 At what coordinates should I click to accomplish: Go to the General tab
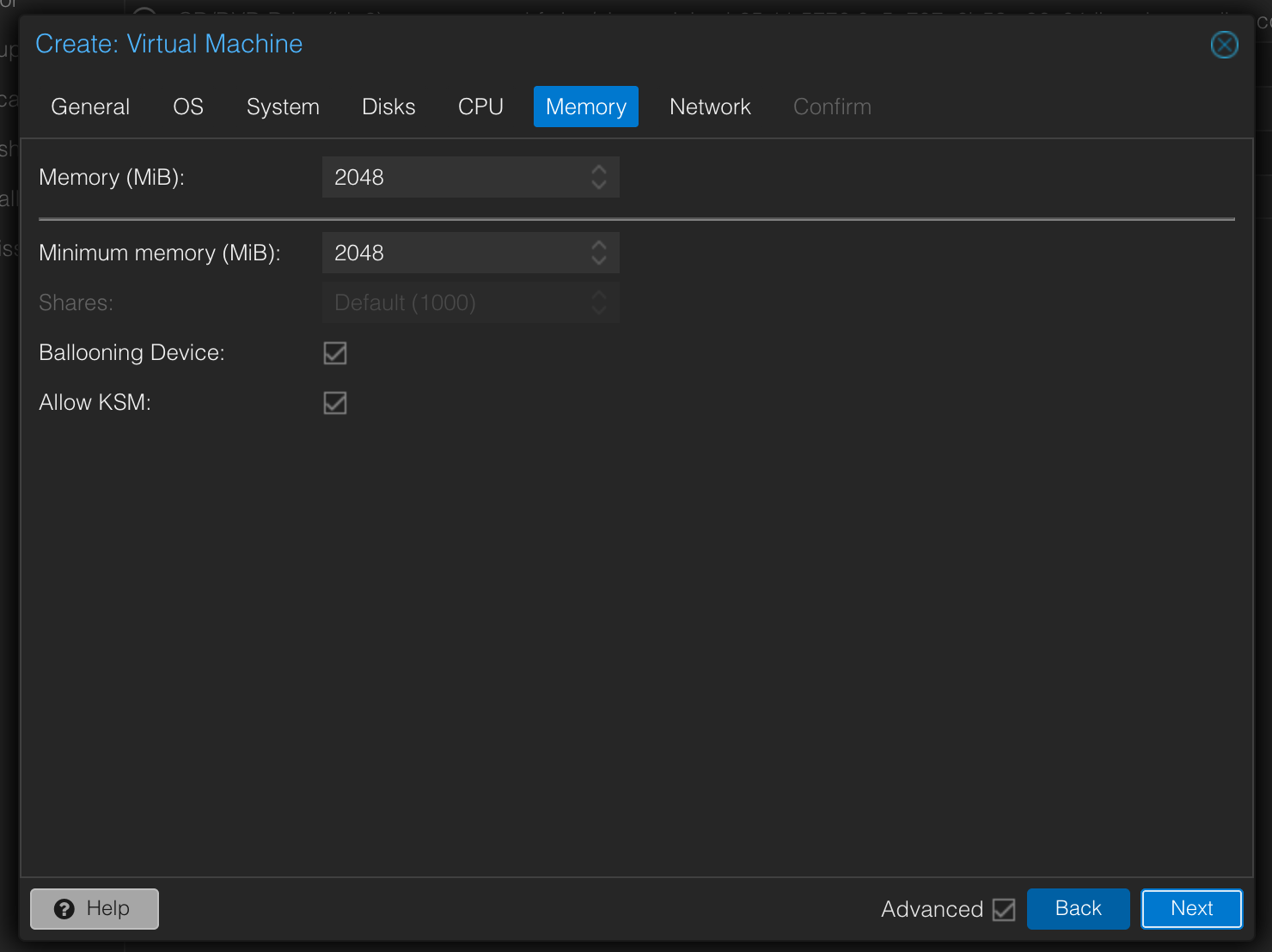[x=90, y=107]
